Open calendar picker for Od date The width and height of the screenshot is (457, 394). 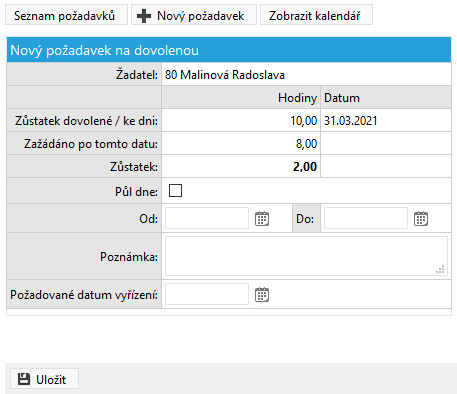point(262,219)
